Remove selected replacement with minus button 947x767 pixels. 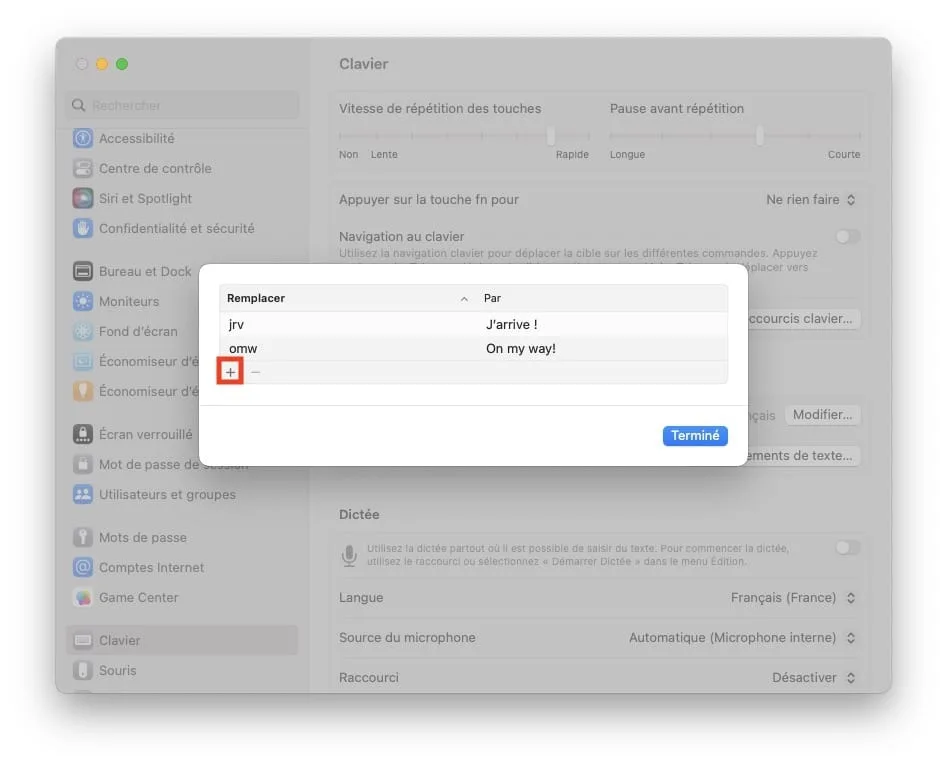pos(255,372)
